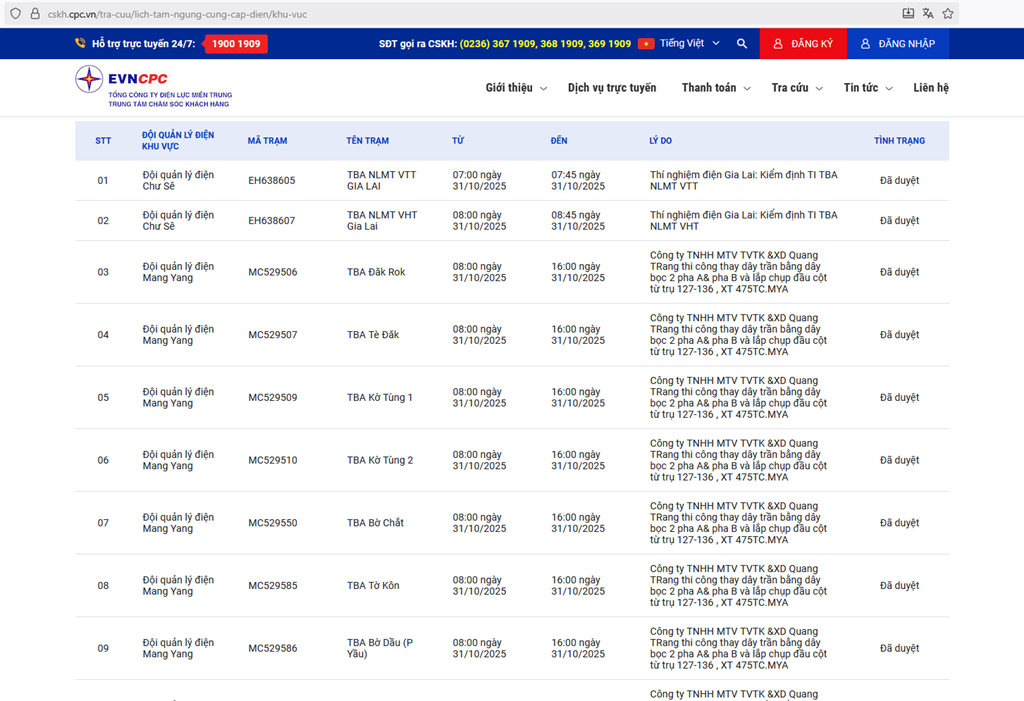1024x701 pixels.
Task: Click the shield tracking protection icon
Action: click(x=16, y=14)
